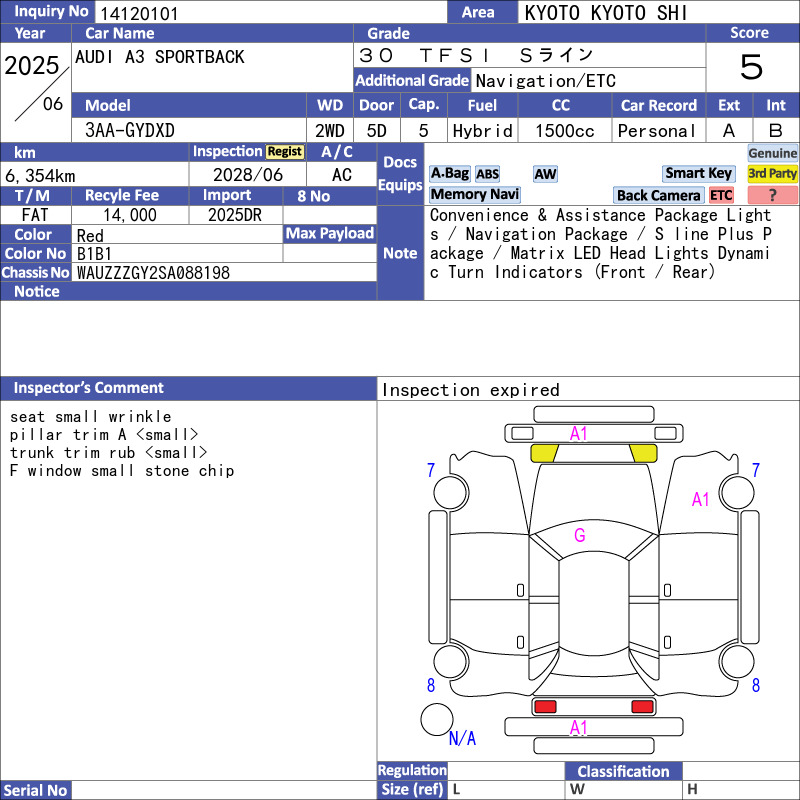Select the Memory Navi badge

point(474,194)
